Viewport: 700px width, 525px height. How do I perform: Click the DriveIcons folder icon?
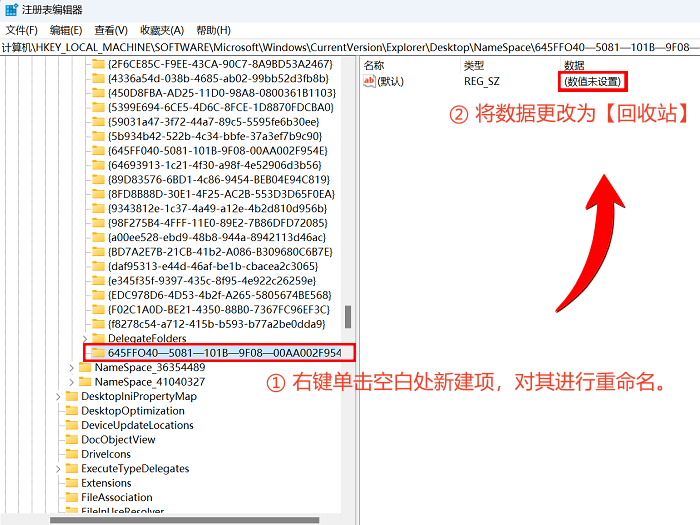coord(71,454)
